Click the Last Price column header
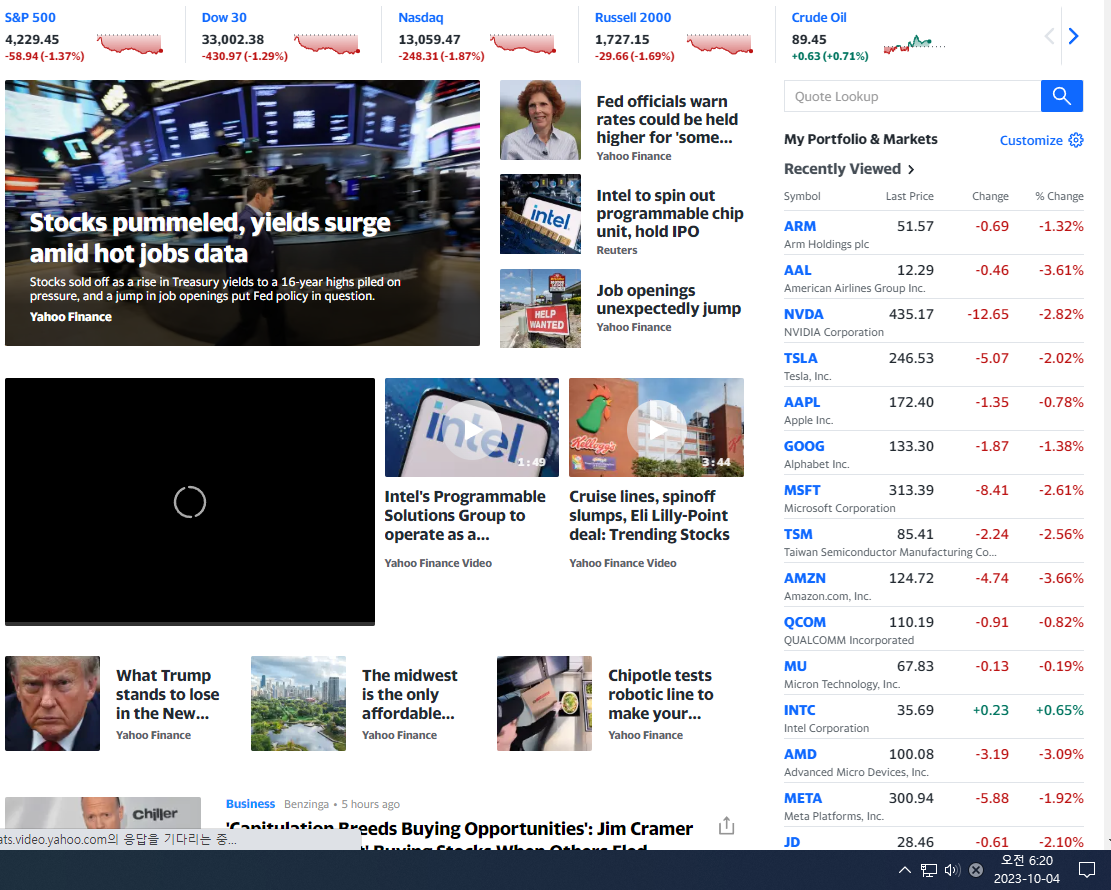Image resolution: width=1111 pixels, height=890 pixels. coord(909,196)
